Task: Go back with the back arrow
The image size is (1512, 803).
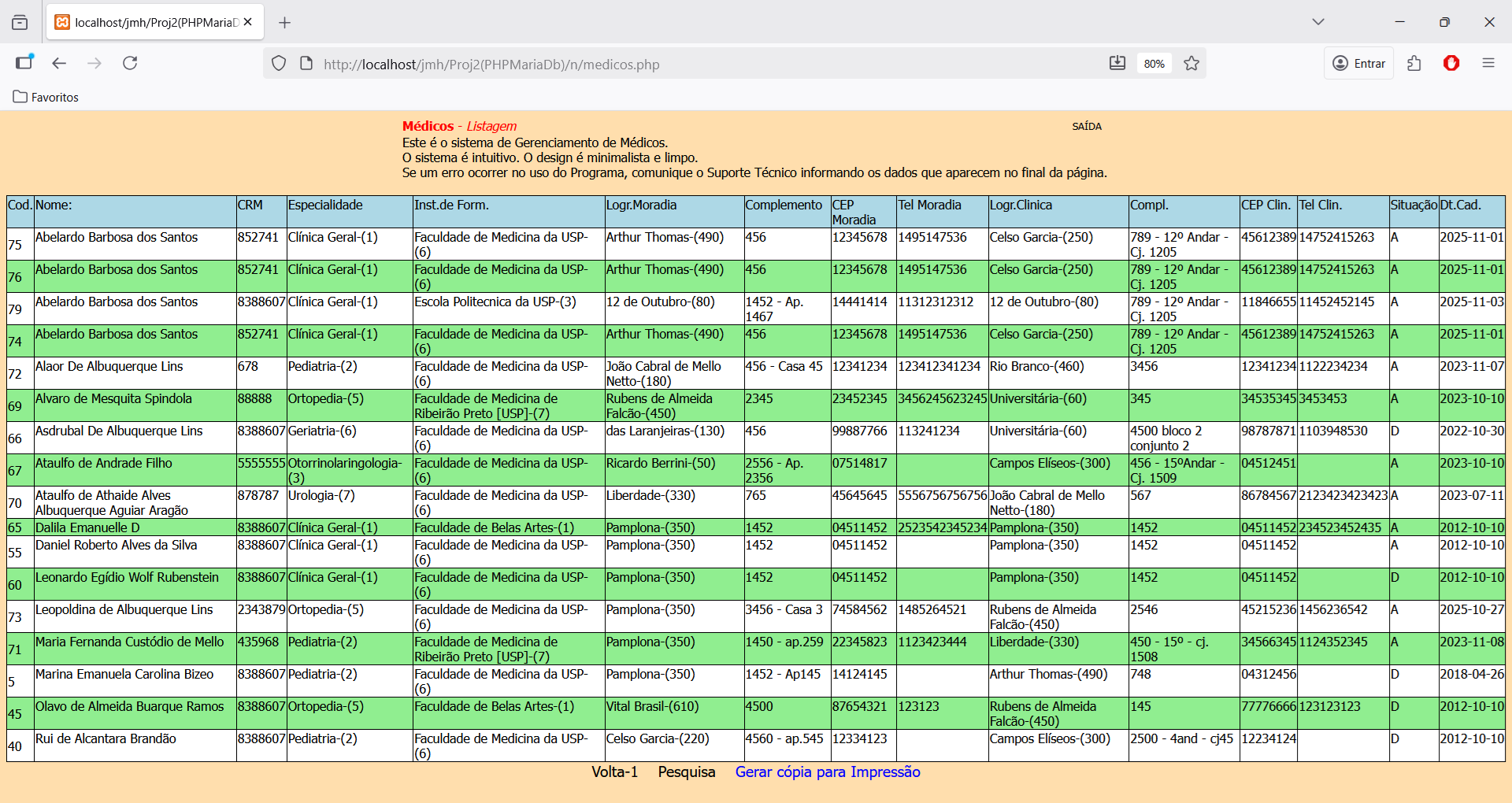Action: coord(59,63)
